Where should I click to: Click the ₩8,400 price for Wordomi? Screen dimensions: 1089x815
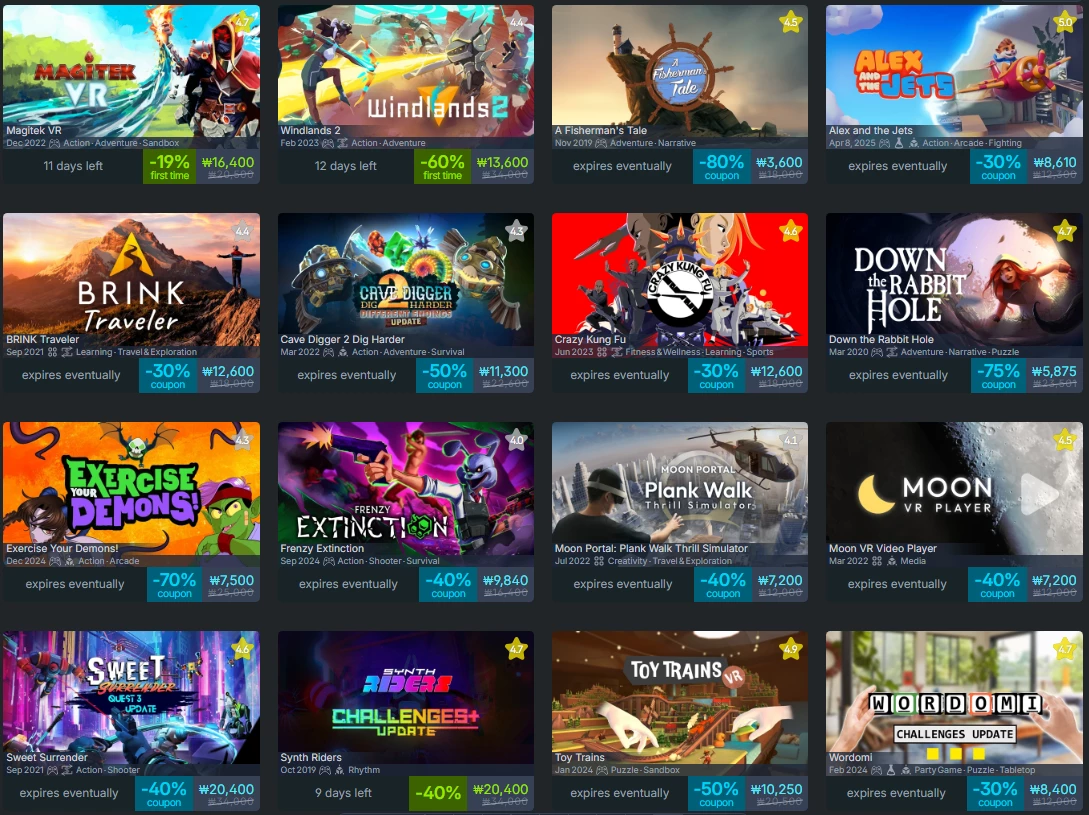[x=1053, y=789]
